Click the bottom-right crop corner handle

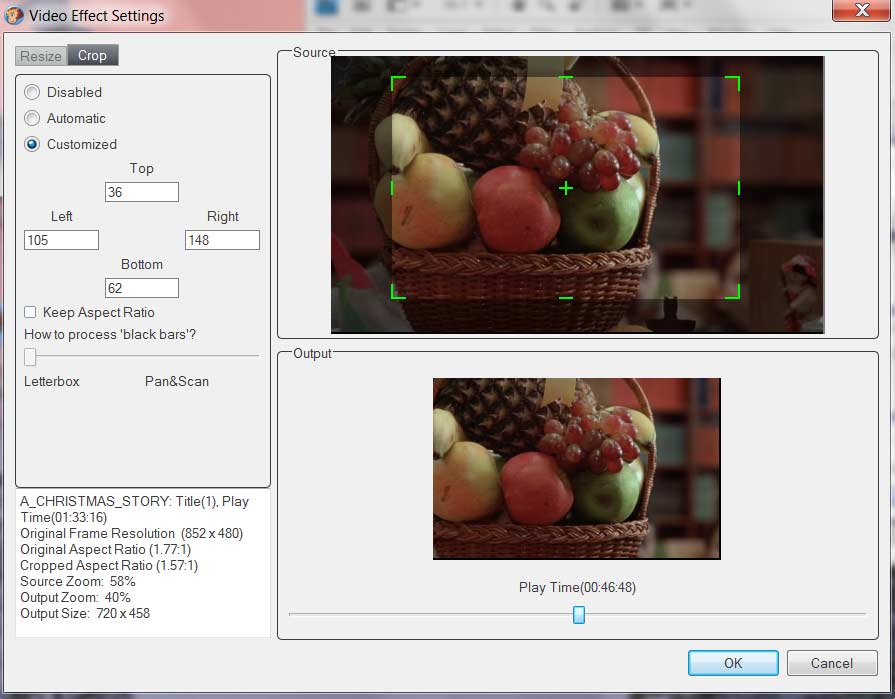coord(733,292)
